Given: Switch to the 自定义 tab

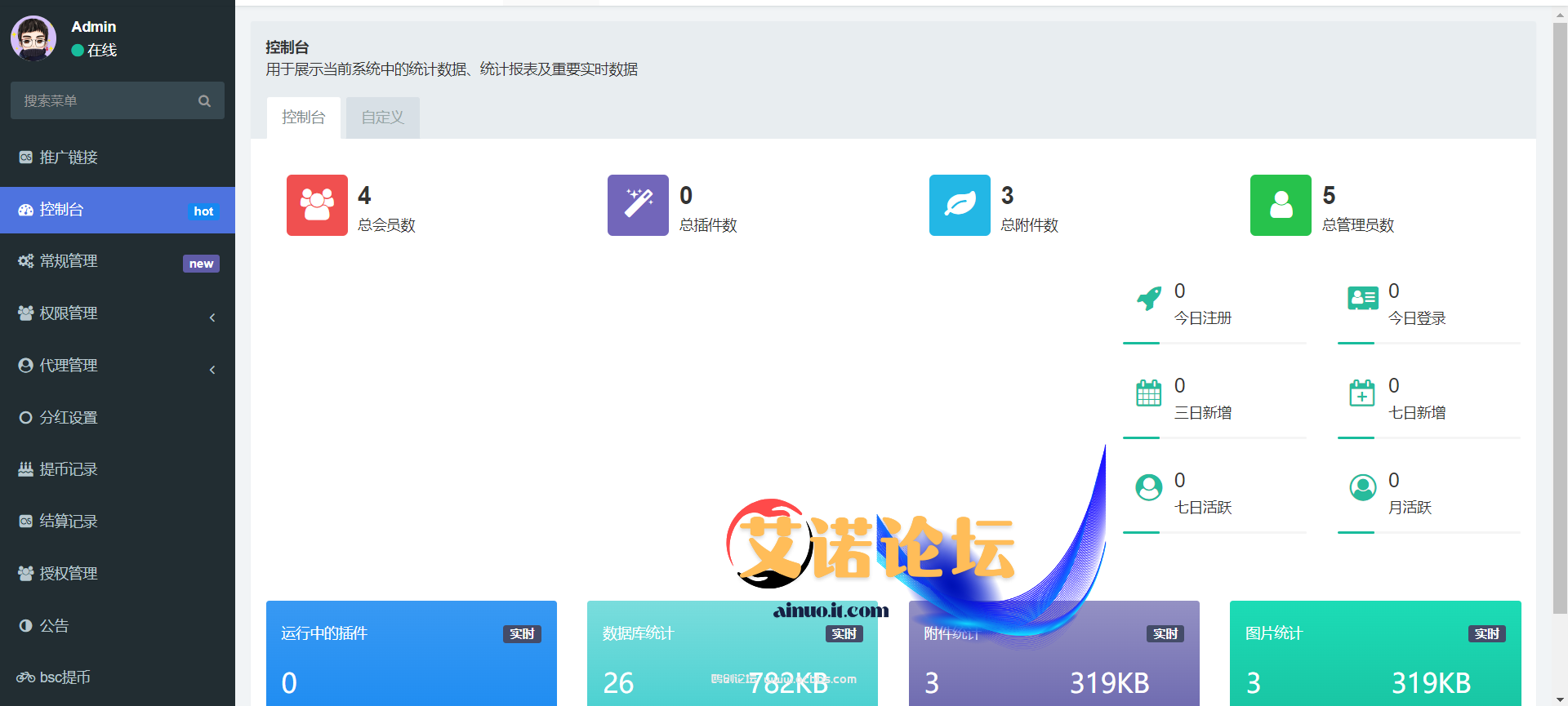Looking at the screenshot, I should [x=382, y=118].
